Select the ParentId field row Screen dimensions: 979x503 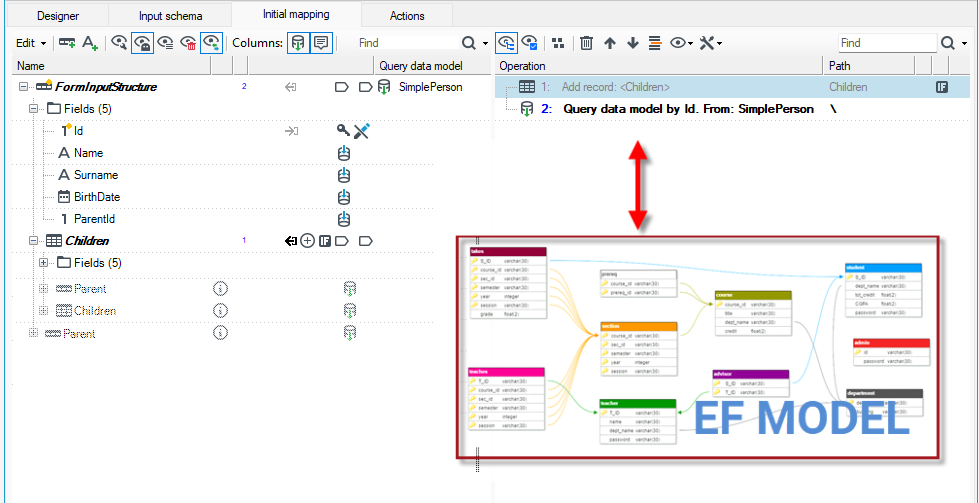(222, 219)
